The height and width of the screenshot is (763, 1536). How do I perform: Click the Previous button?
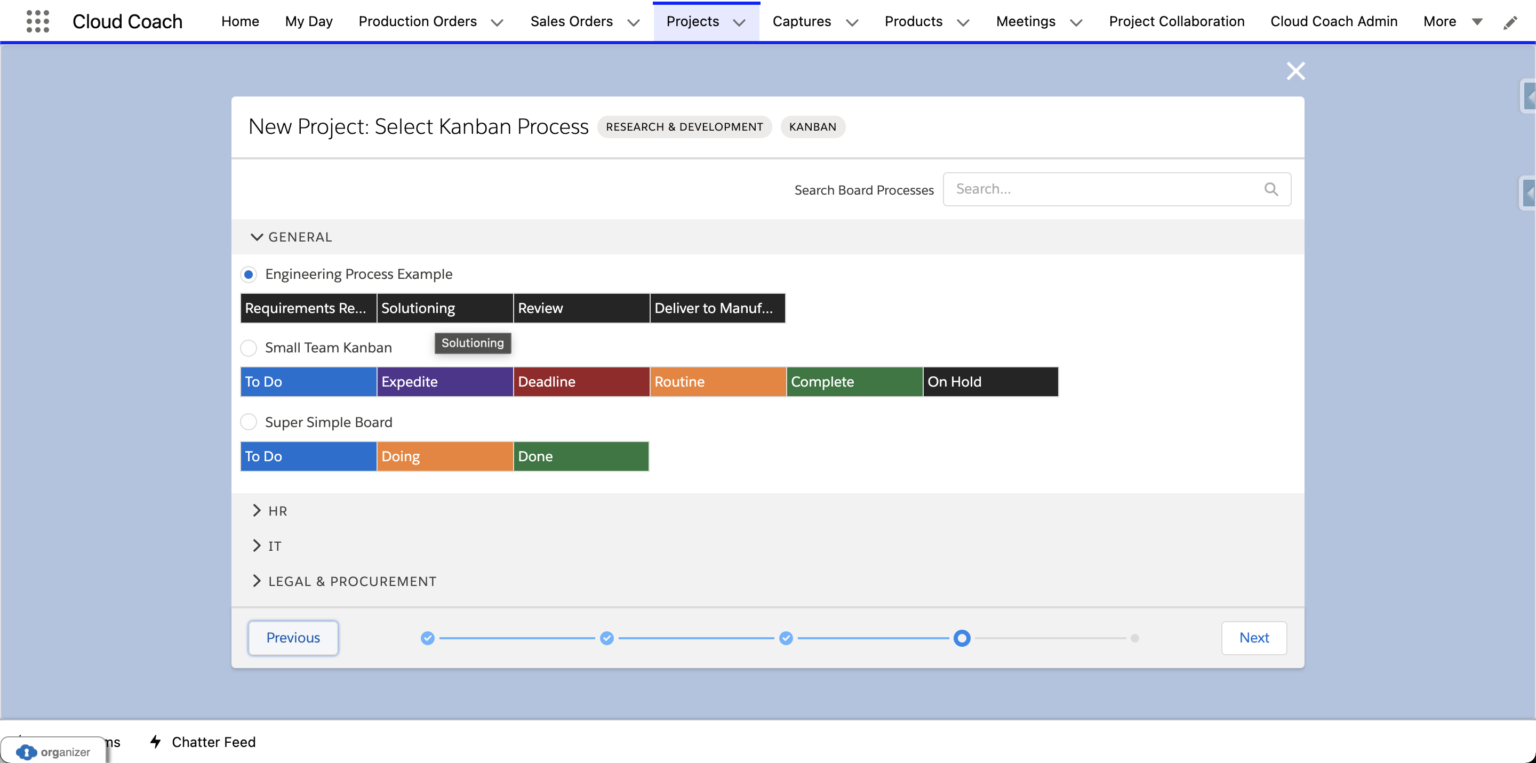pos(292,637)
